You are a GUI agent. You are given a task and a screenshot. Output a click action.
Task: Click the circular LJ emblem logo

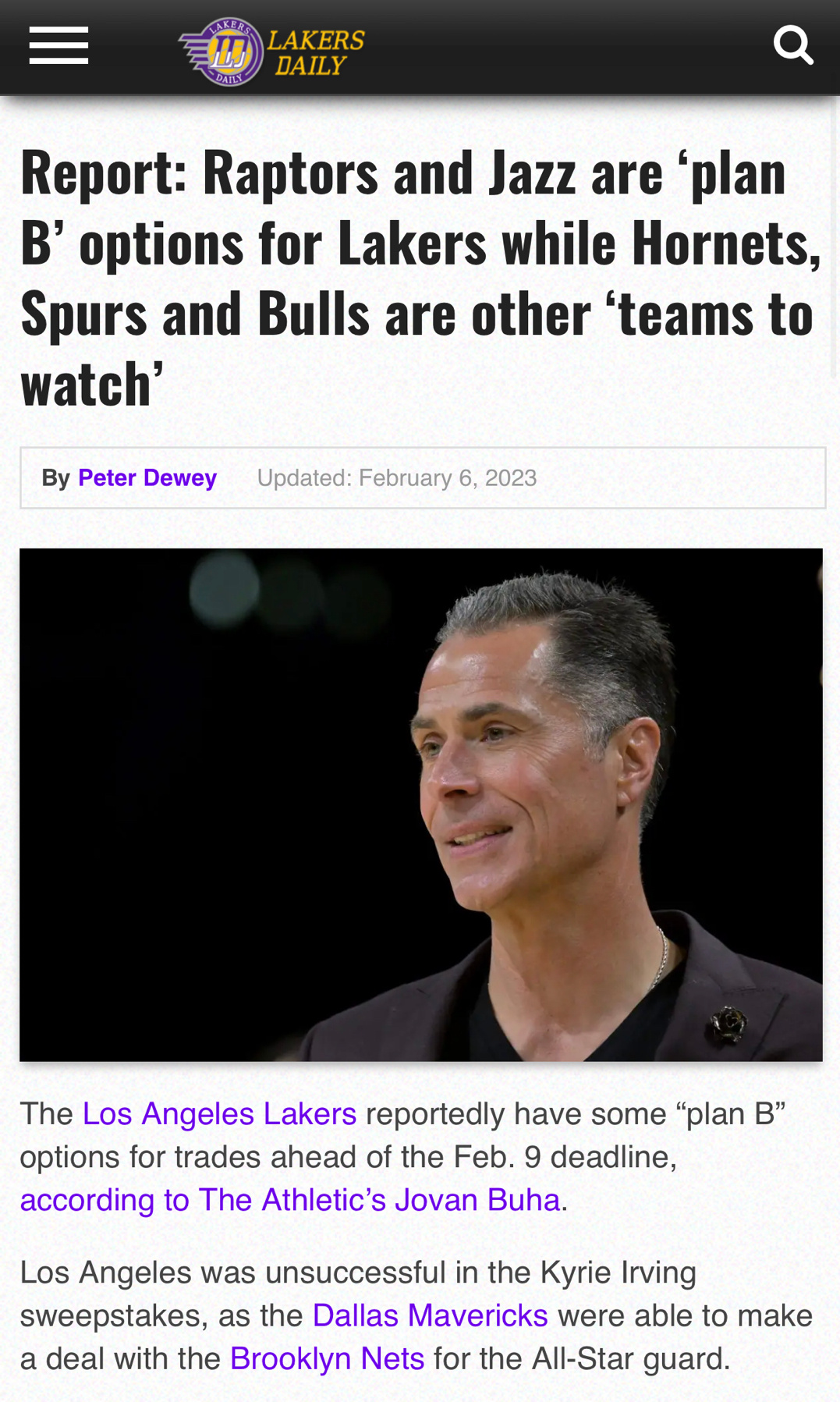click(x=229, y=51)
